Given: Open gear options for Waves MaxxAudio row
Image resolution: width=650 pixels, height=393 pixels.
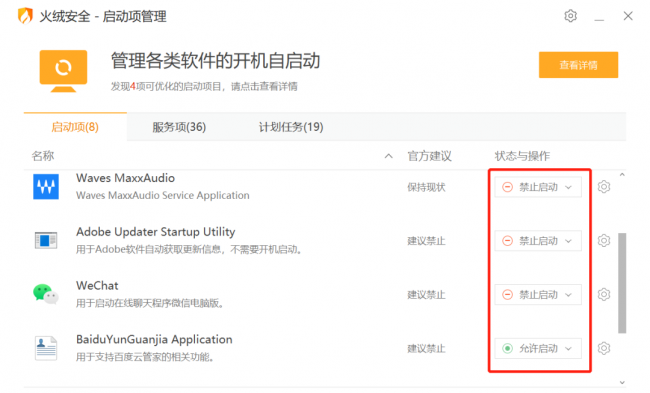Looking at the screenshot, I should pos(604,187).
